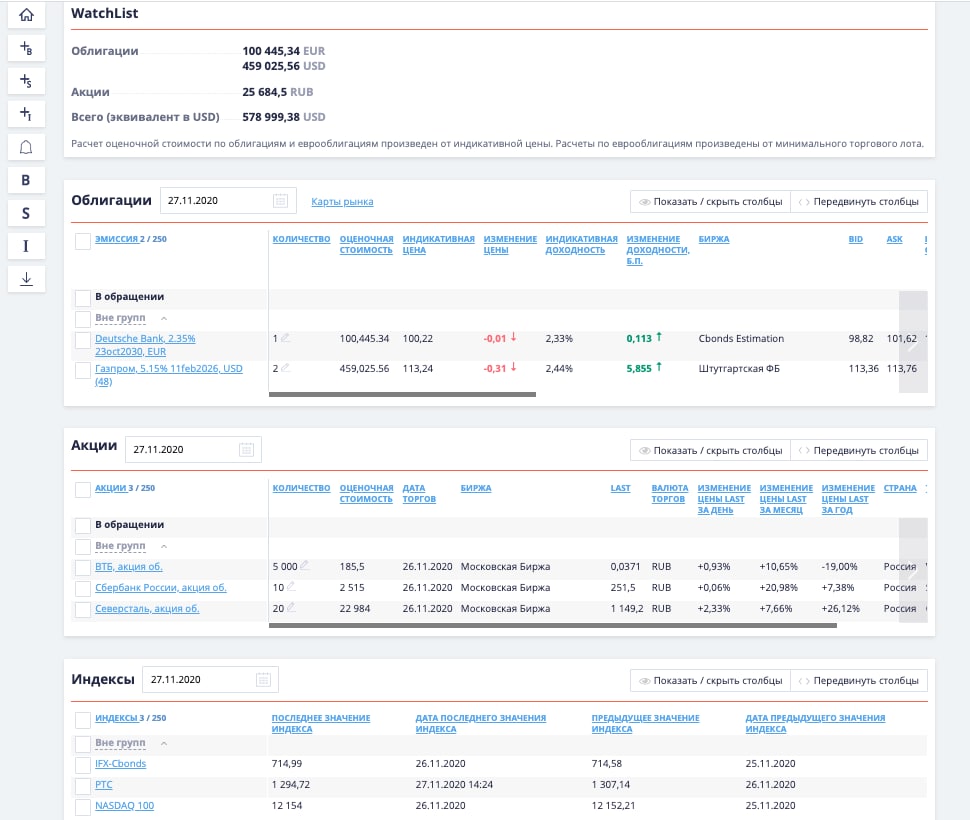Tick select-all checkbox next to Акции header

(x=83, y=490)
